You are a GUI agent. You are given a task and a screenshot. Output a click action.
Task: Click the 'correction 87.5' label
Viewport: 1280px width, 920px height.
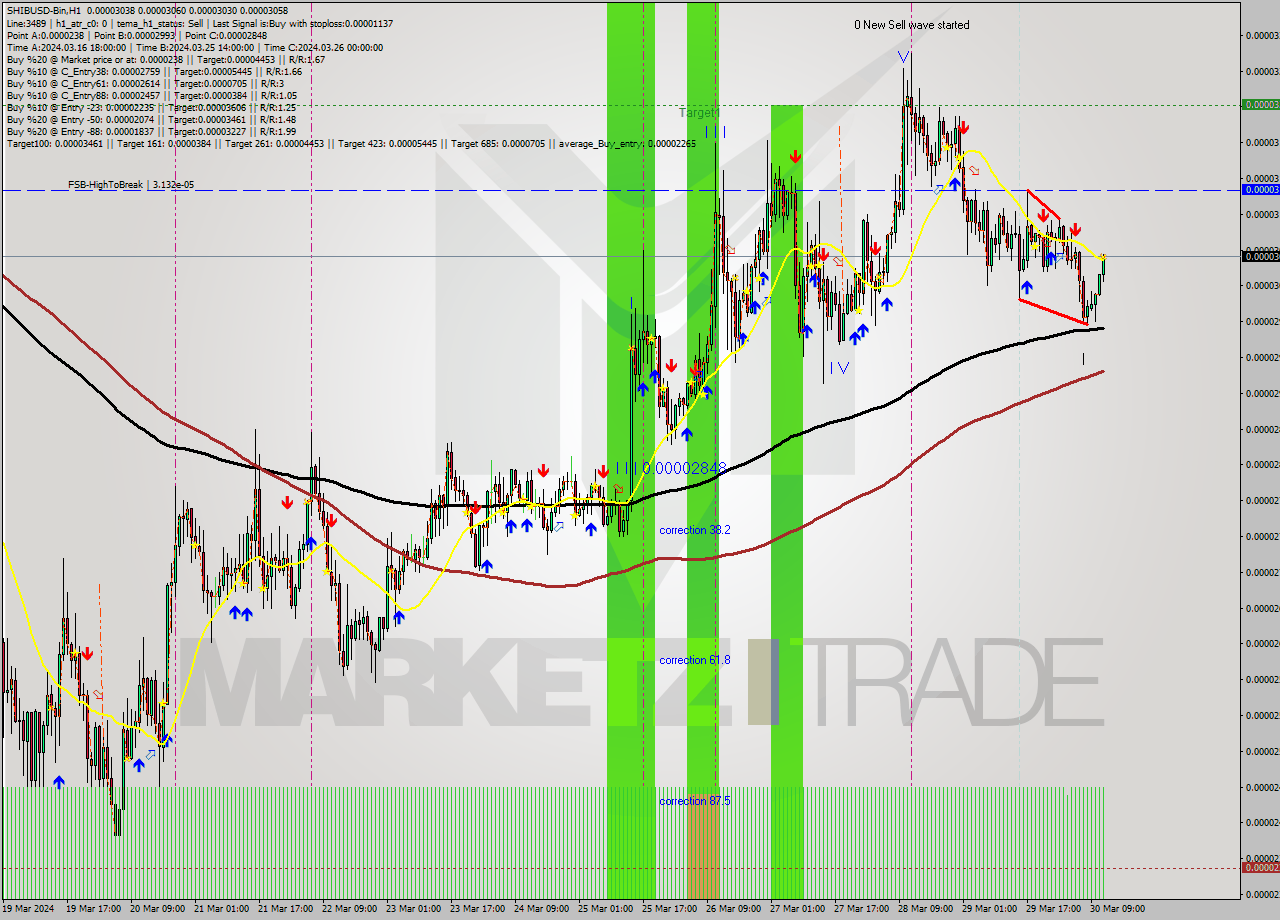tap(695, 801)
